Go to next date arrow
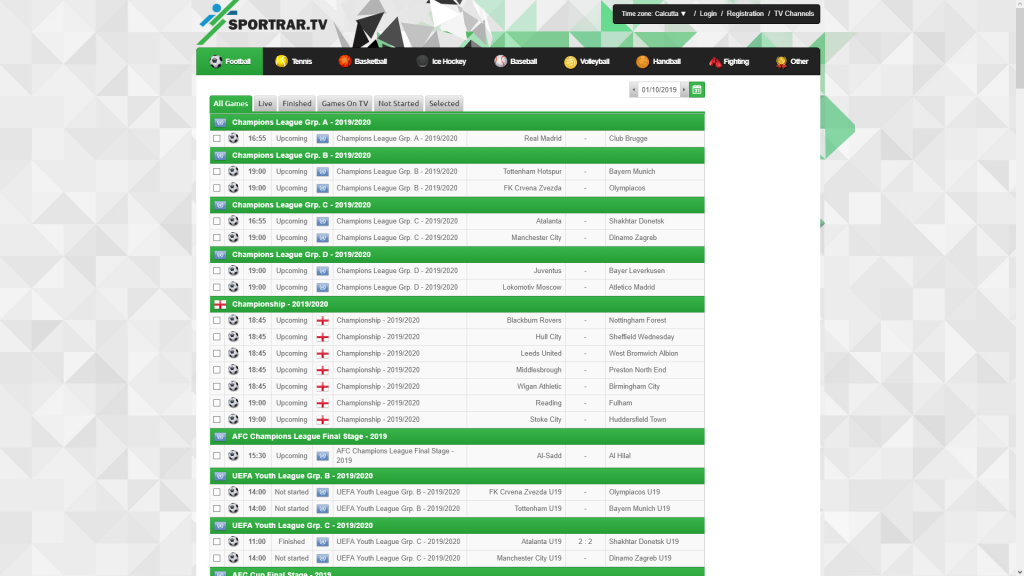Screen dimensions: 1024x576 coord(684,89)
